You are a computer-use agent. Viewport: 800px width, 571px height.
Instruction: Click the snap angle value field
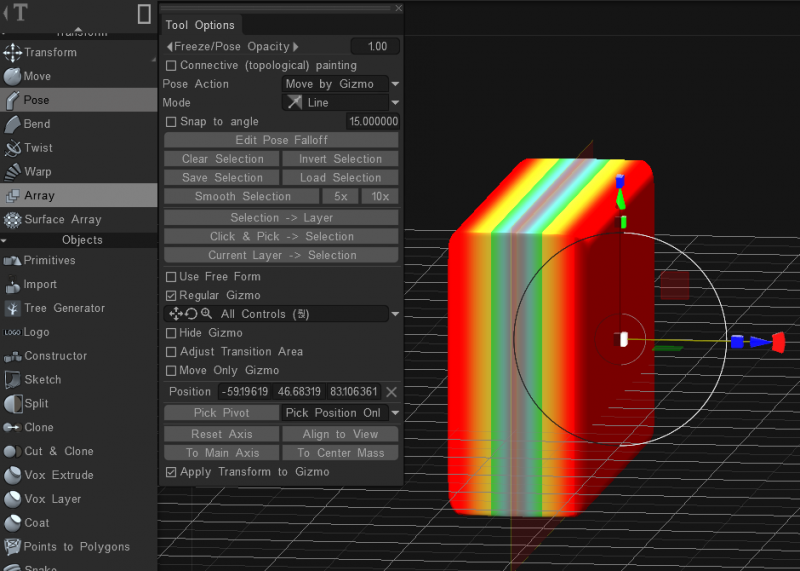[x=372, y=122]
